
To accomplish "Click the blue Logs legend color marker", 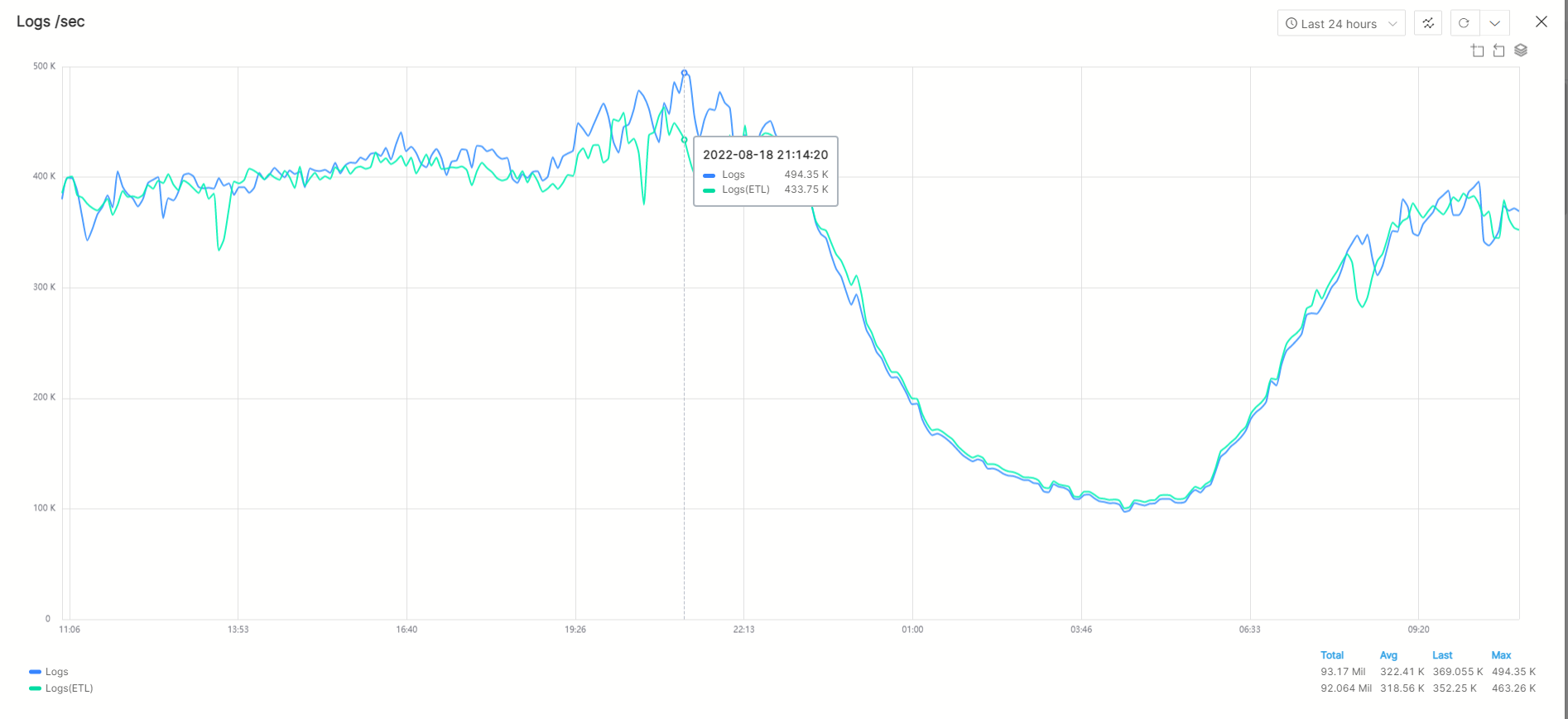I will click(x=35, y=672).
